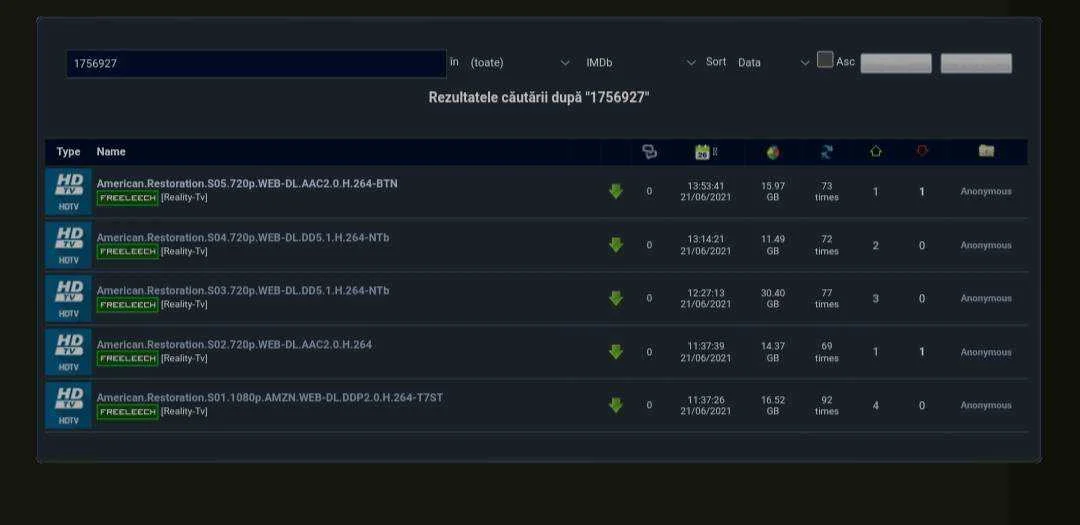Click the Rezultatele căutării heading
This screenshot has width=1080, height=525.
(x=539, y=98)
